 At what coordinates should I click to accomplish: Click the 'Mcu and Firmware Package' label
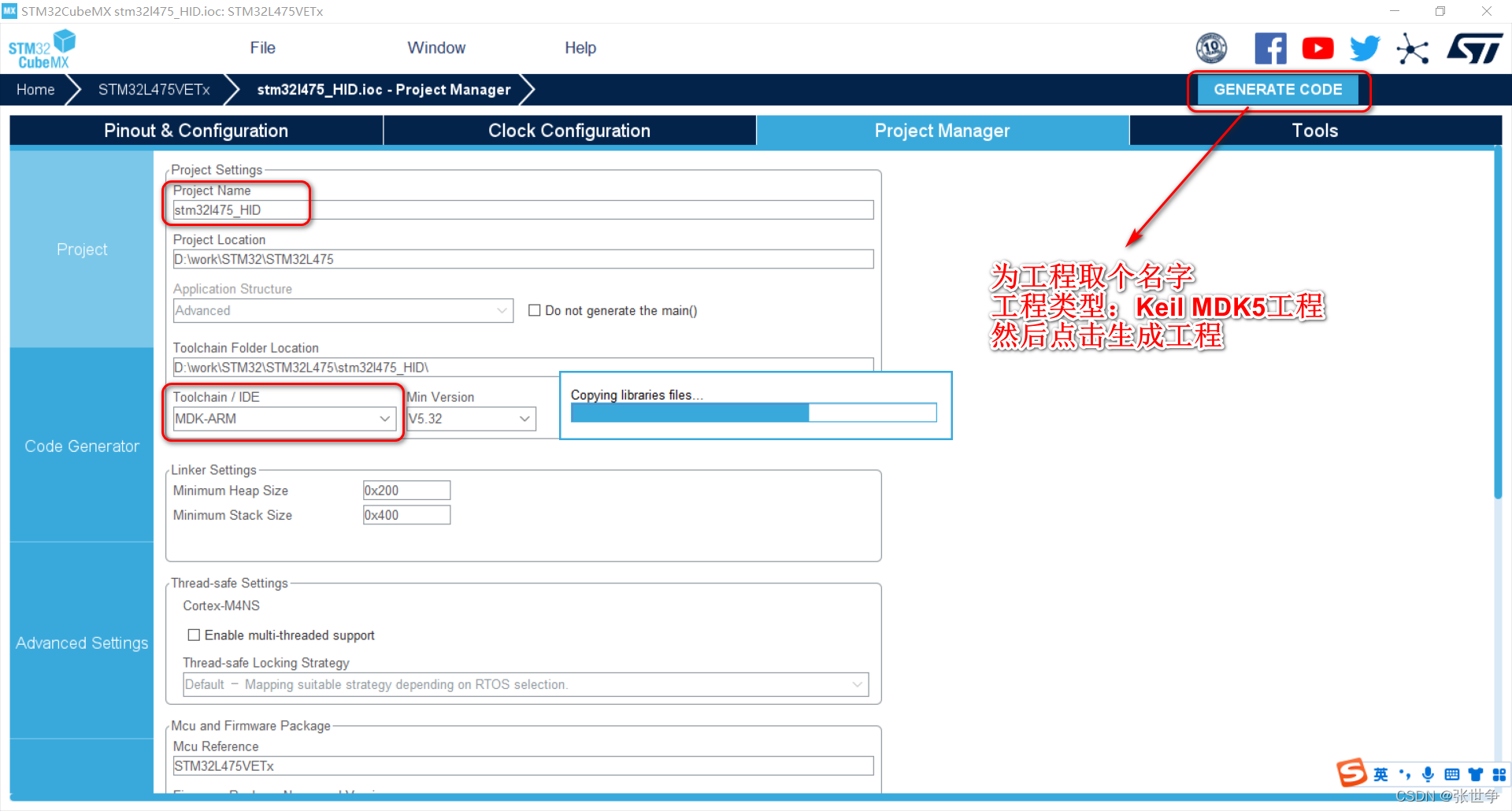pyautogui.click(x=250, y=726)
